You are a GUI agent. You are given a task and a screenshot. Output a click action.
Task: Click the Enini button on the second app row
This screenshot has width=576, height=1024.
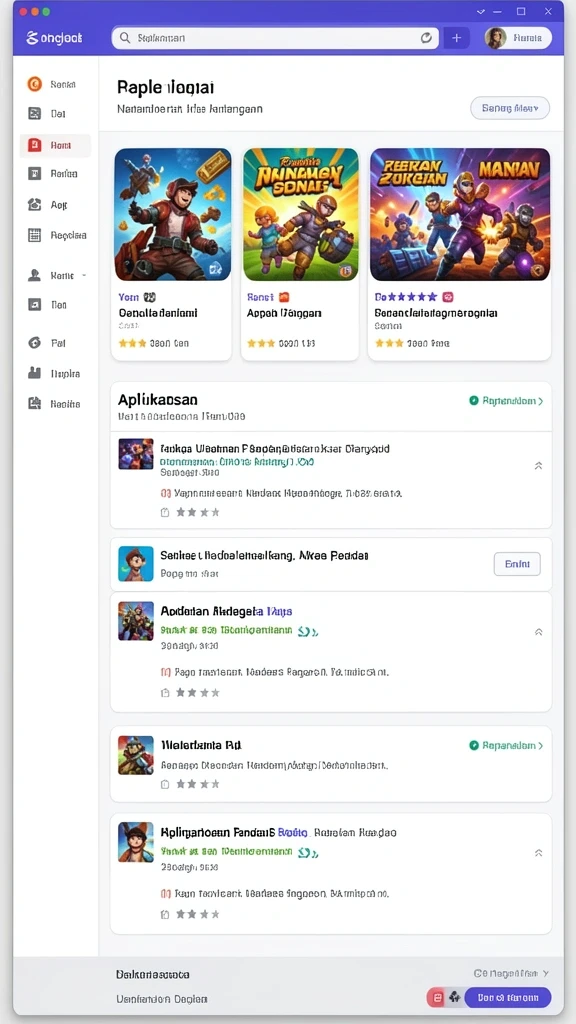pyautogui.click(x=517, y=564)
